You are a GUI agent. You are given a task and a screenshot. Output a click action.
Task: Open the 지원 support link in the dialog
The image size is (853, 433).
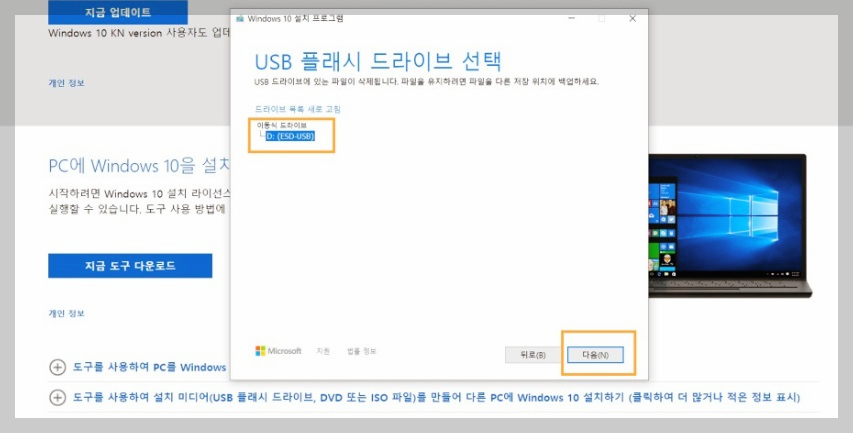point(323,351)
